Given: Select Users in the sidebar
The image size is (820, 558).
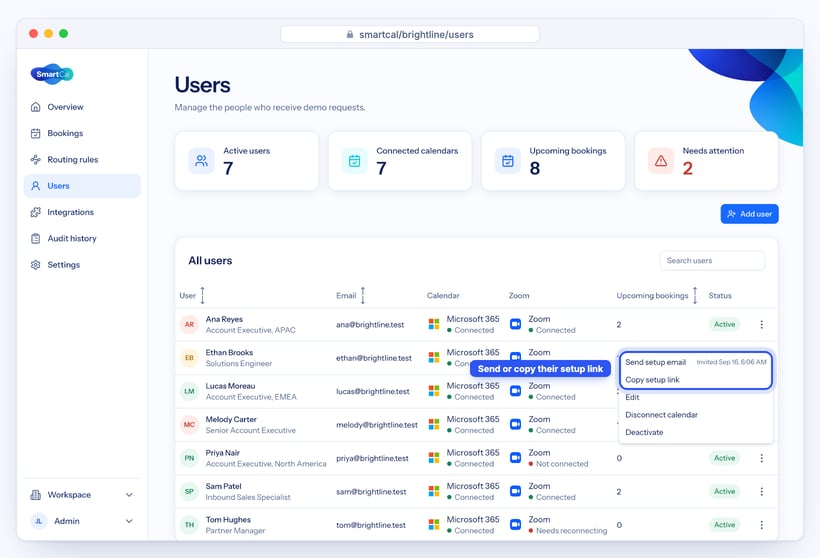Looking at the screenshot, I should (x=82, y=186).
